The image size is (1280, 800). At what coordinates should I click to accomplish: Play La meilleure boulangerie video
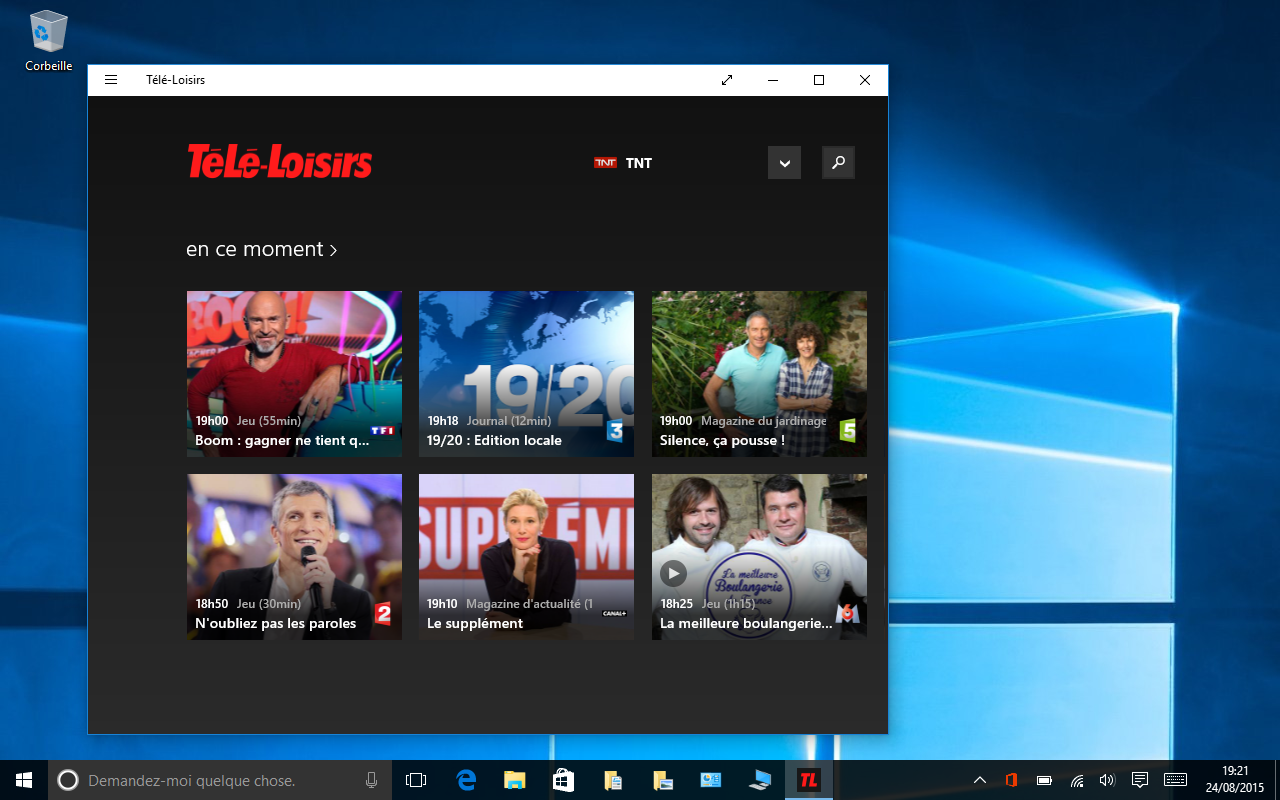pyautogui.click(x=673, y=573)
